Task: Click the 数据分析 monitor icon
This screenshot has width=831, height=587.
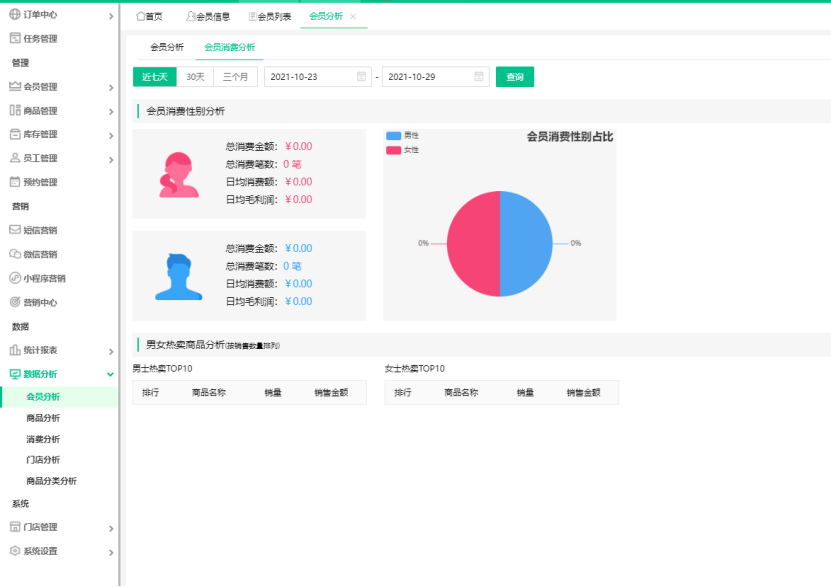Action: coord(15,374)
